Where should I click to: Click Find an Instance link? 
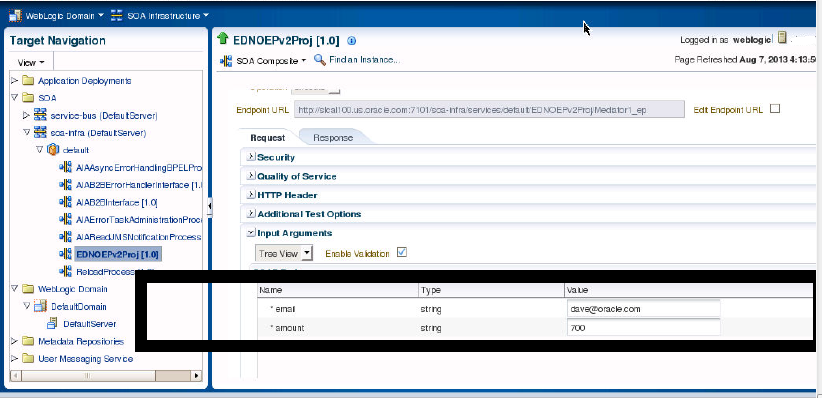click(365, 60)
